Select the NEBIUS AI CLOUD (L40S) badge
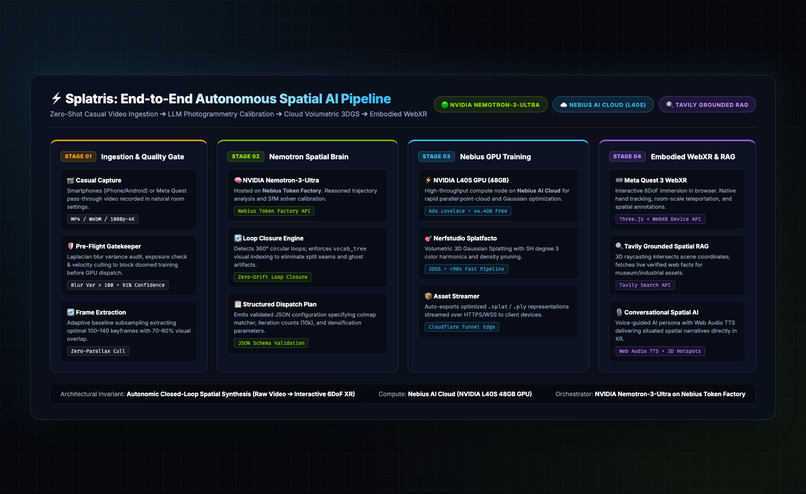The height and width of the screenshot is (494, 806). 603,104
